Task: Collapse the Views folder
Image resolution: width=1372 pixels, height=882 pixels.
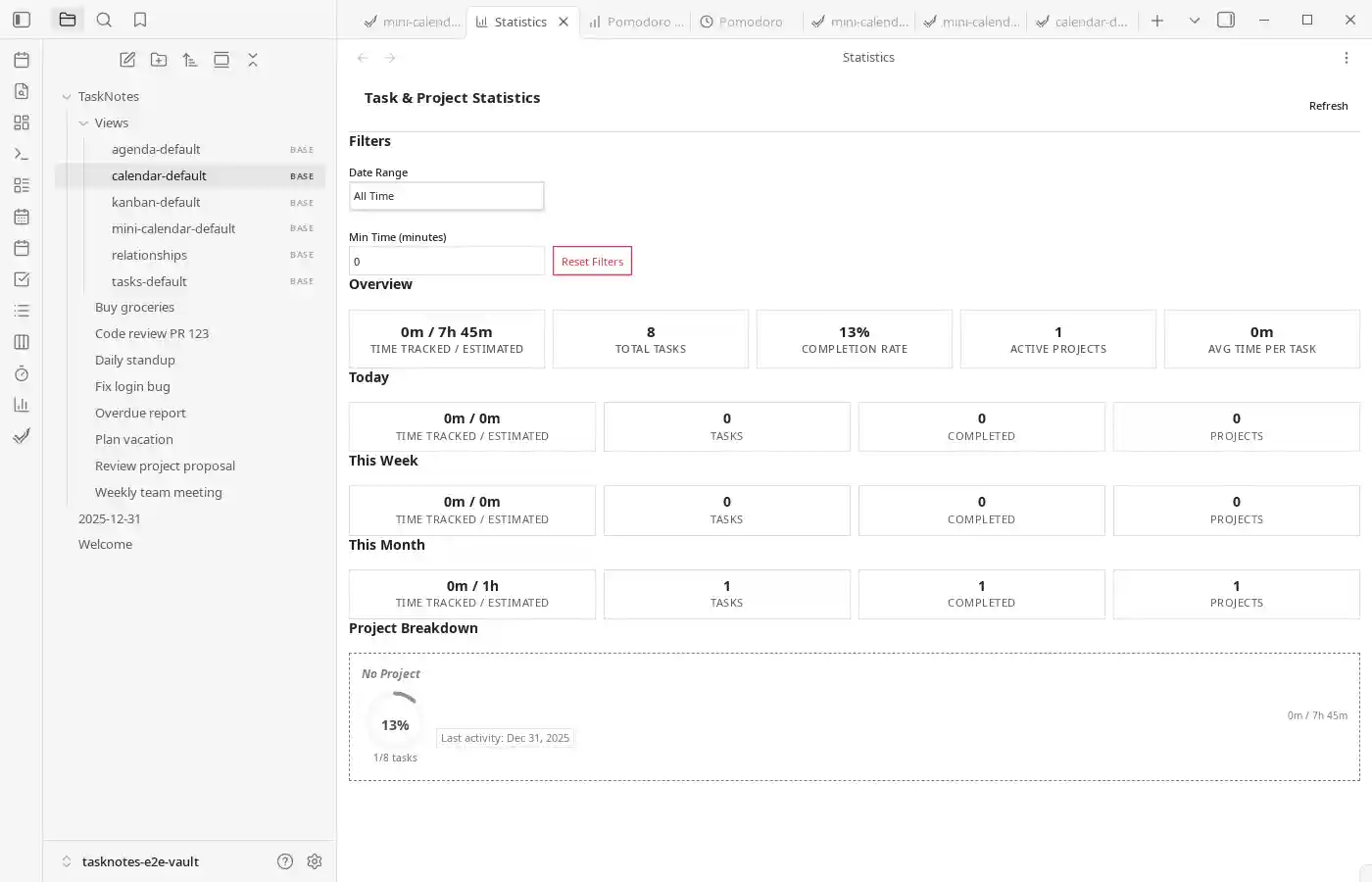Action: [x=83, y=123]
